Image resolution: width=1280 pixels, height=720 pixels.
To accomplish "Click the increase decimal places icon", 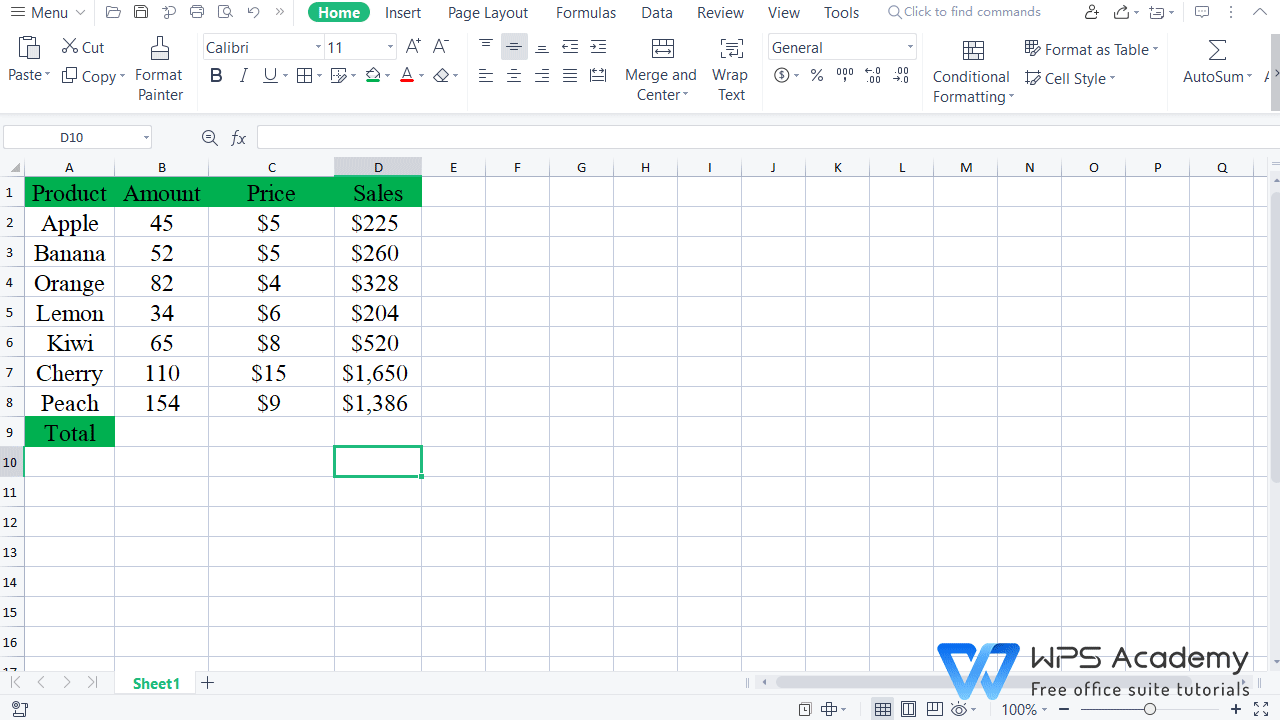I will 872,74.
